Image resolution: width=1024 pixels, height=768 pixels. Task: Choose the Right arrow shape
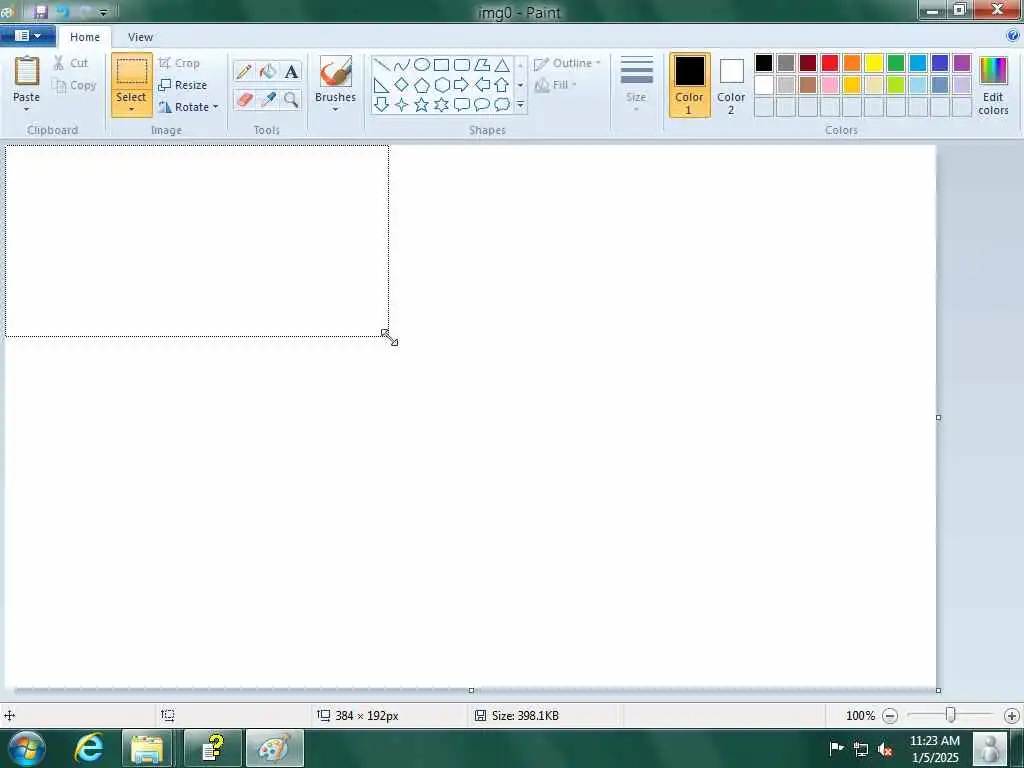(462, 85)
